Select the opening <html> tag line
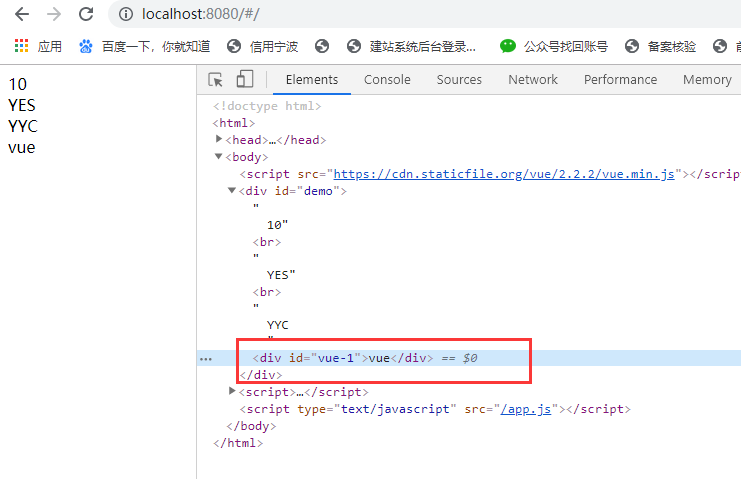The image size is (741, 479). point(233,123)
